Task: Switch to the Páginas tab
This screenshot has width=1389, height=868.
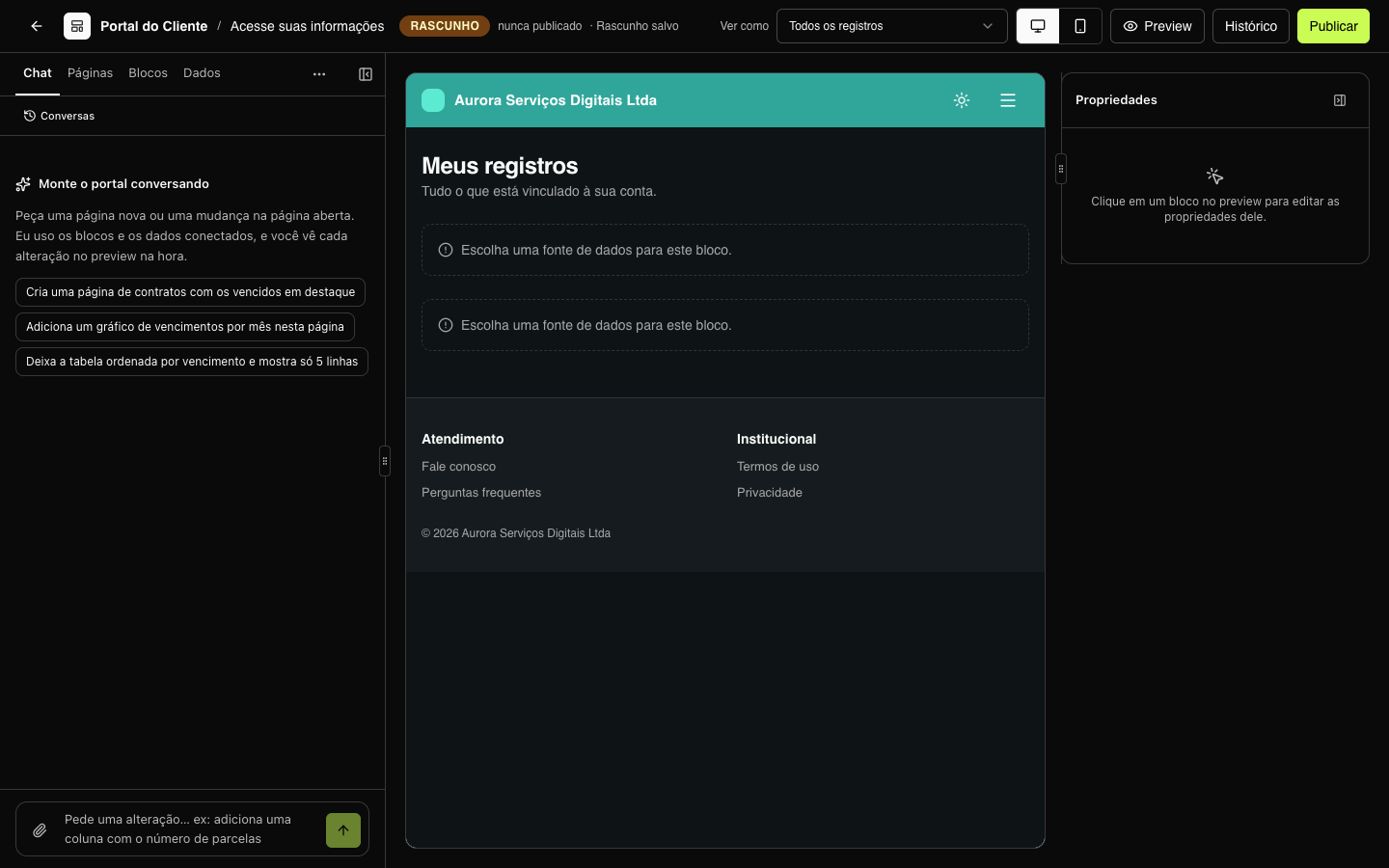Action: [x=90, y=73]
